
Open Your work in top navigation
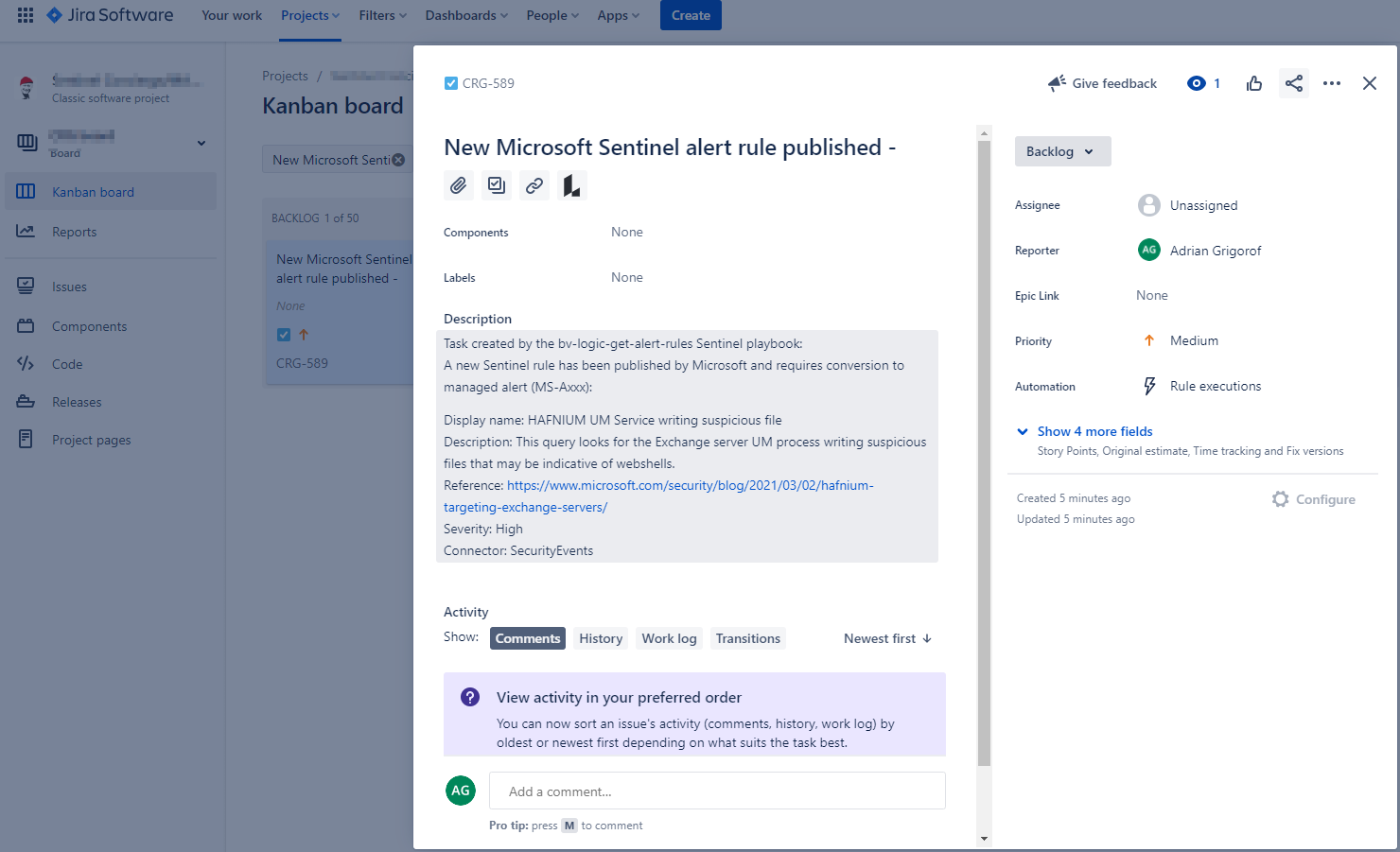tap(232, 15)
